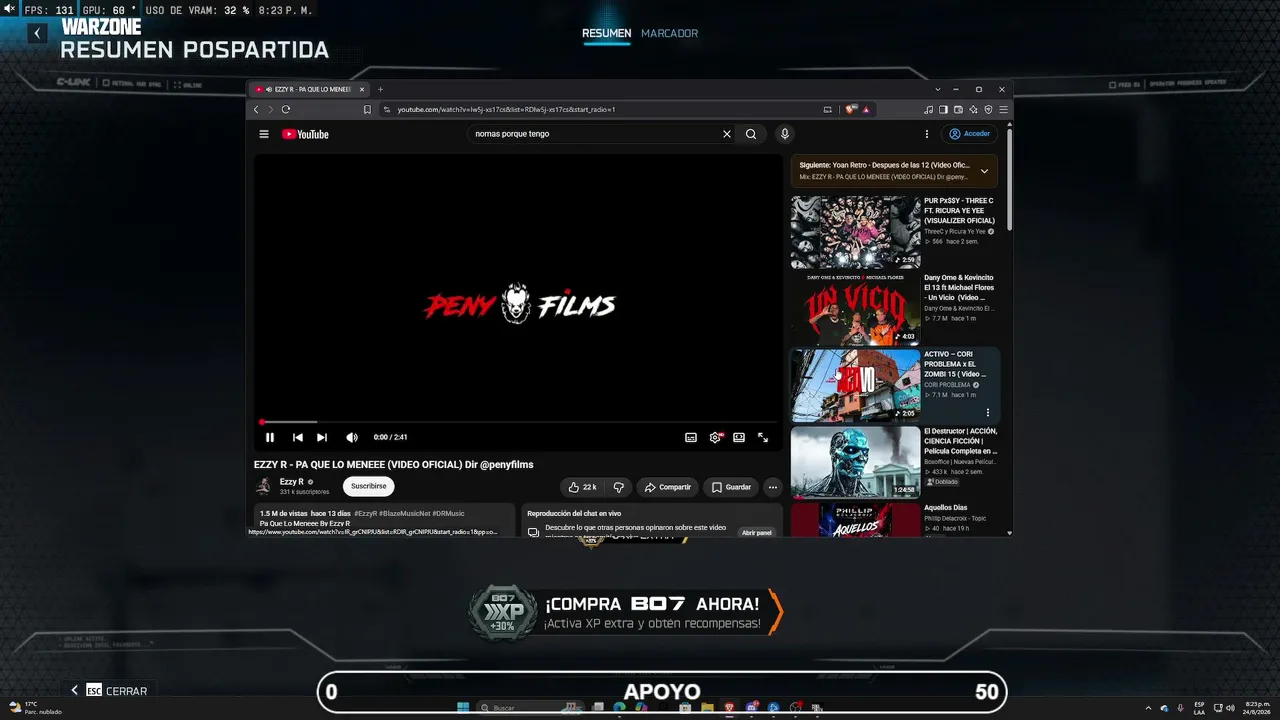Switch to the Warzone MARCADOR tab
This screenshot has width=1280, height=720.
670,33
